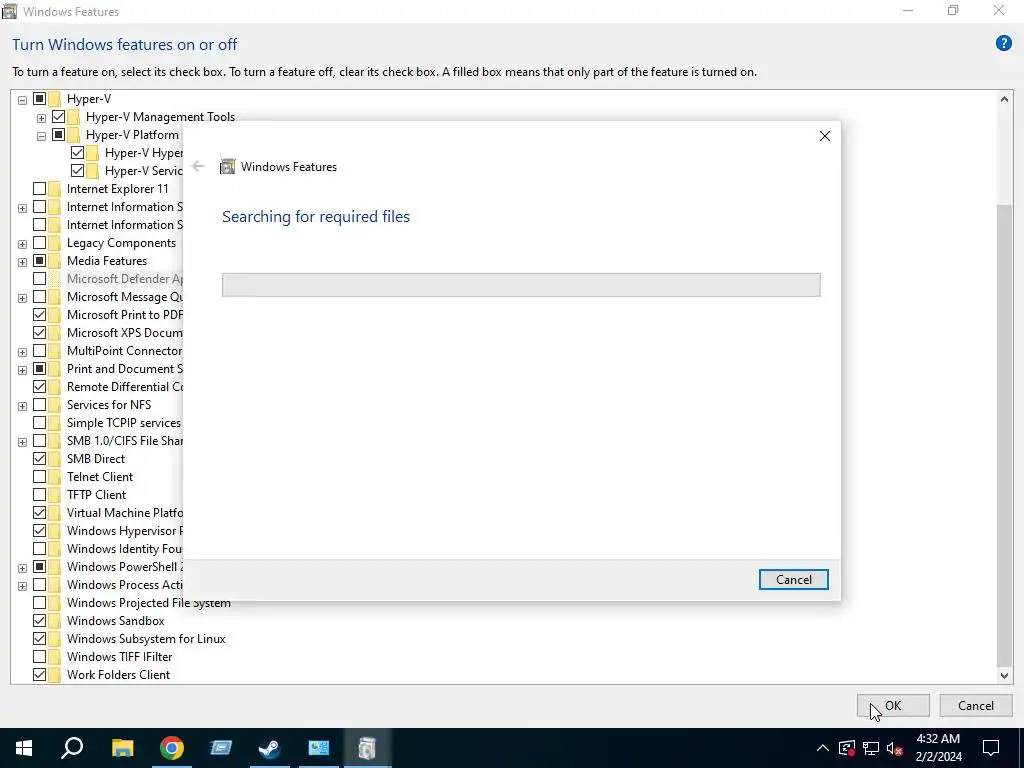Close the Searching for required files dialog
Screen dimensions: 1024x768
click(x=825, y=136)
